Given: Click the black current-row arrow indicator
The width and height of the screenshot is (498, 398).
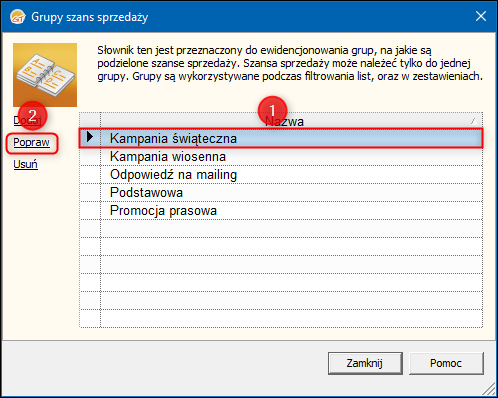Looking at the screenshot, I should (89, 137).
